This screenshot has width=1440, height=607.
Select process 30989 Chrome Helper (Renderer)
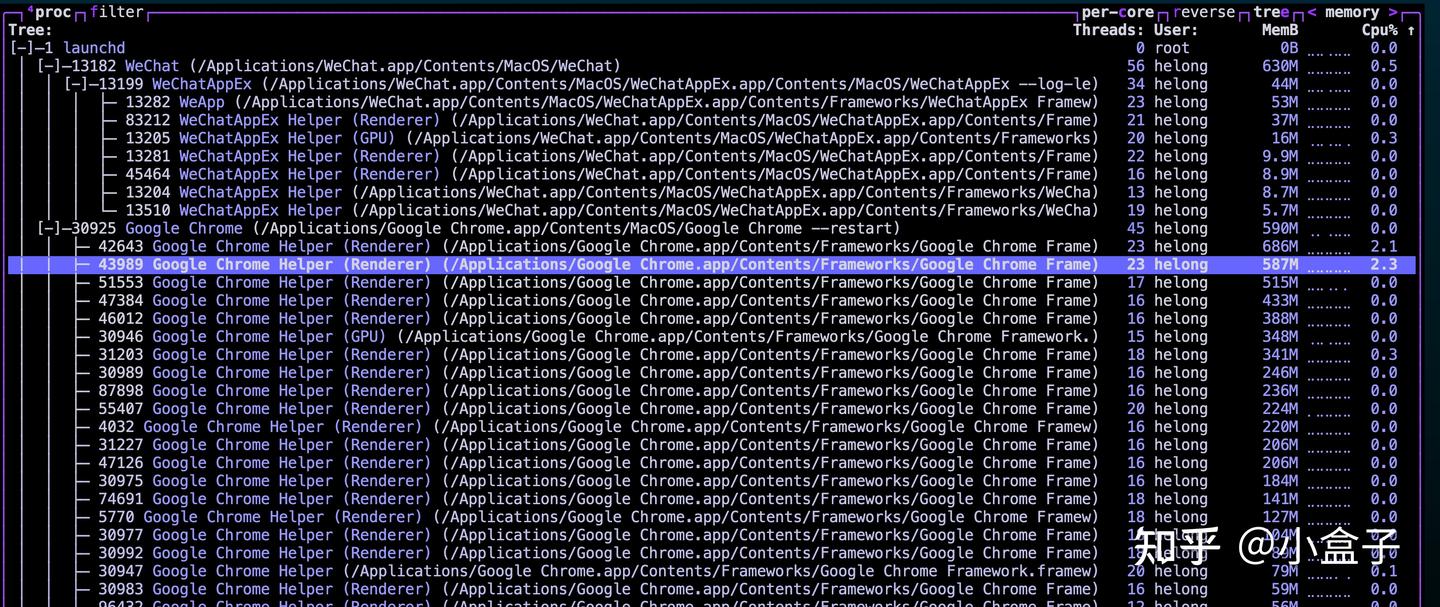[x=712, y=372]
